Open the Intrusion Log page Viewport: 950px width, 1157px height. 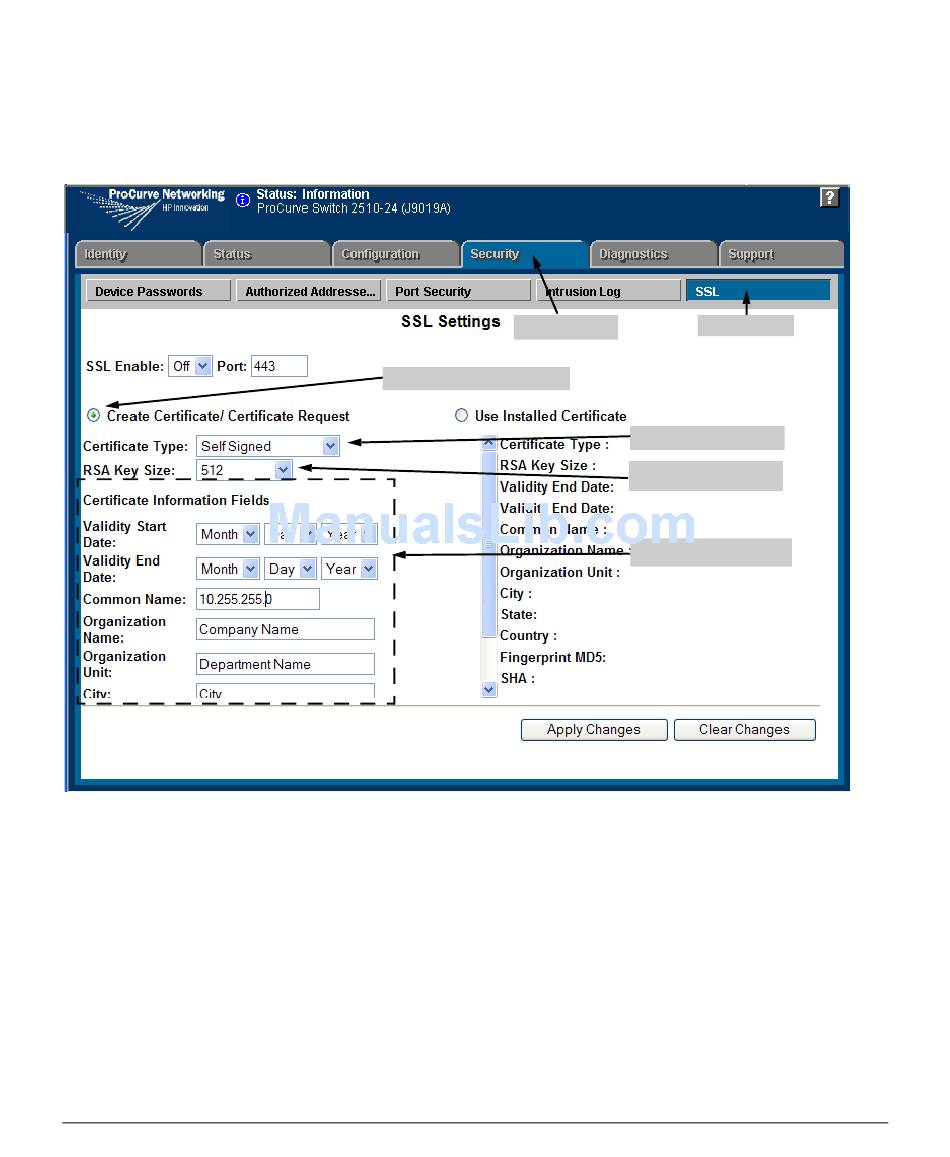click(x=609, y=291)
